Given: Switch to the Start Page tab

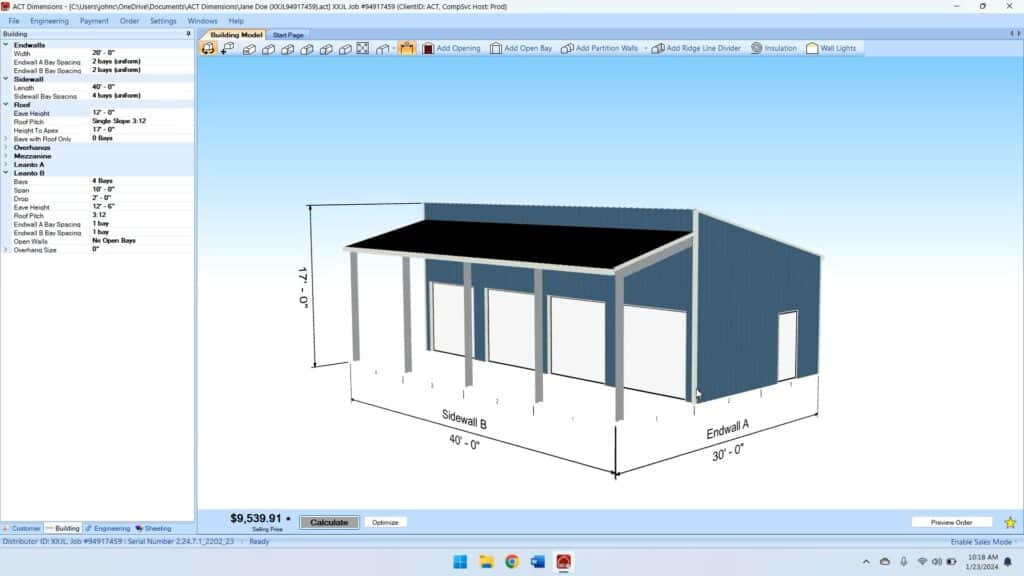Looking at the screenshot, I should coord(289,34).
